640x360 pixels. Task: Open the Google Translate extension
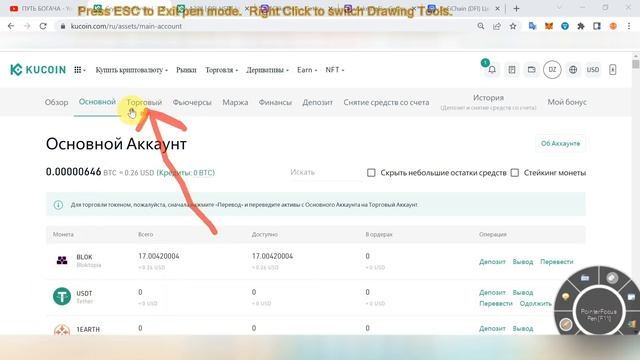click(532, 26)
